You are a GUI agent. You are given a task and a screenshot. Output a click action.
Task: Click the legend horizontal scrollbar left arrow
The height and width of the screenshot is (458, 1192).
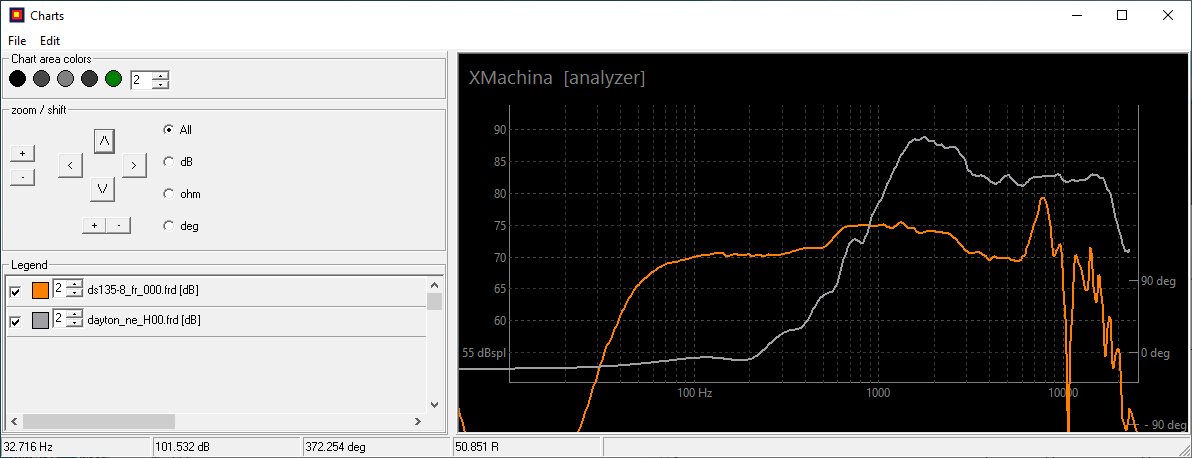coord(13,421)
